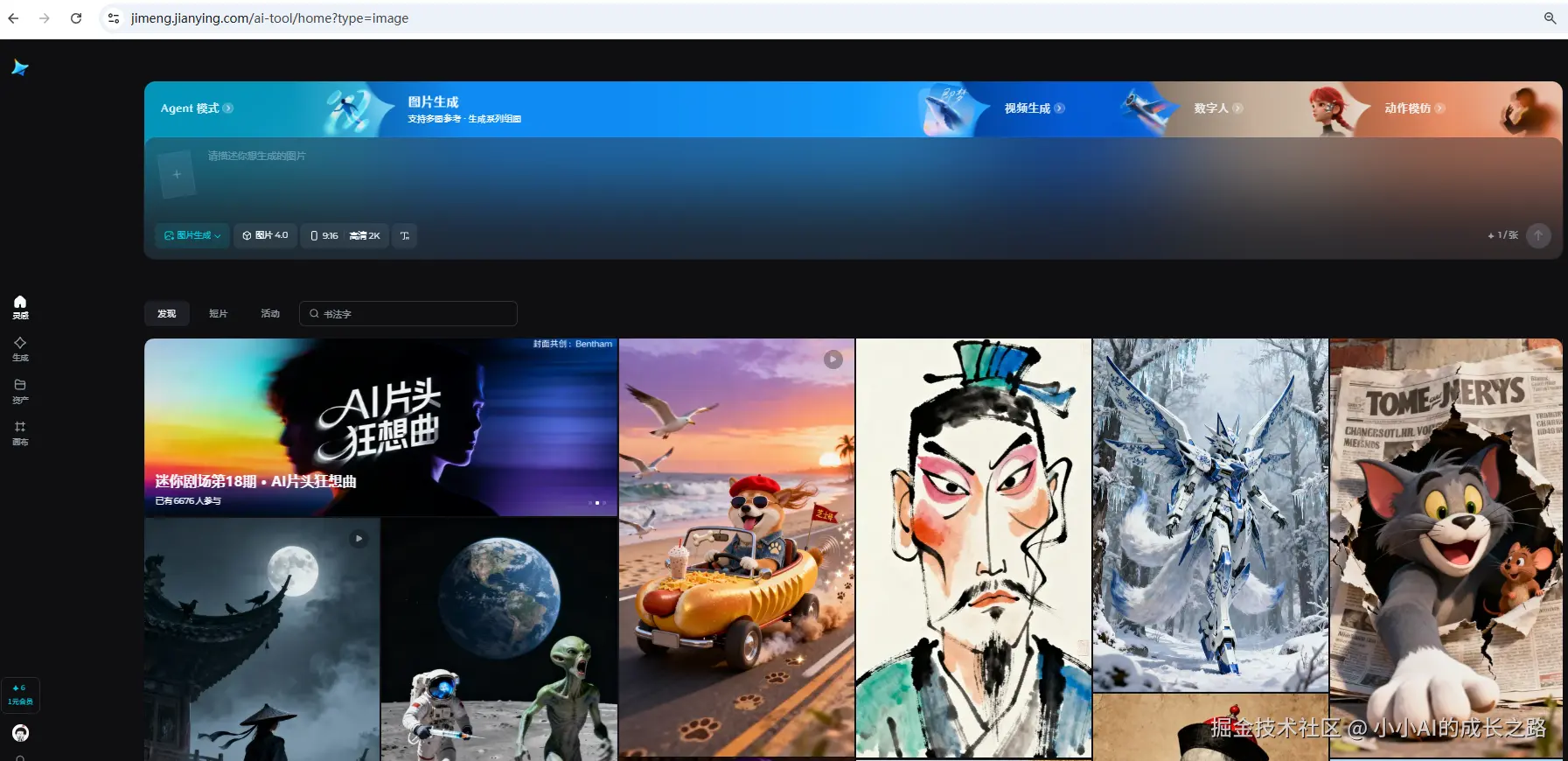Click the 书法字 search box
1568x761 pixels.
coord(408,313)
